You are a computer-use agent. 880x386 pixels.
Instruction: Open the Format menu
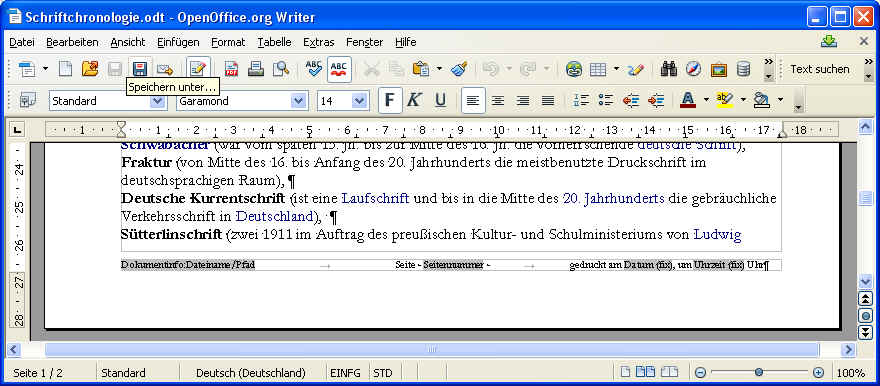pyautogui.click(x=228, y=42)
